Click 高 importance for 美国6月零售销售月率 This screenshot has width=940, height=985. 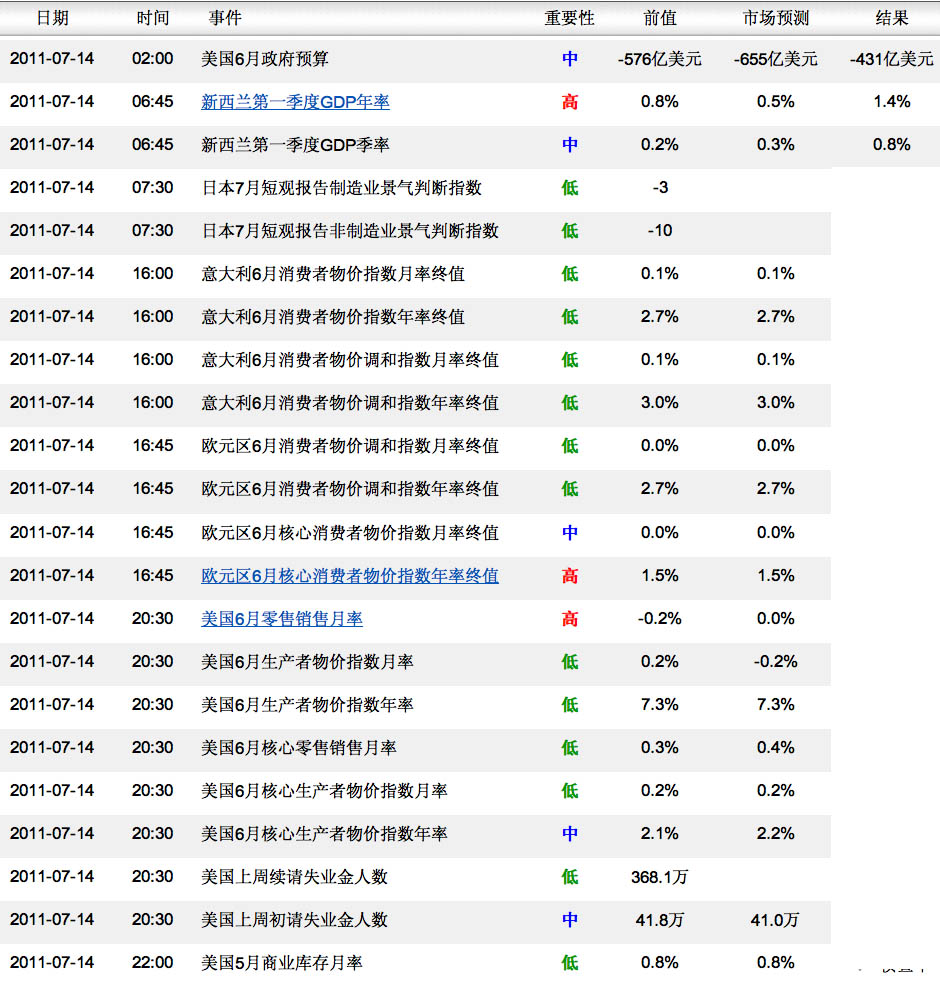click(570, 619)
